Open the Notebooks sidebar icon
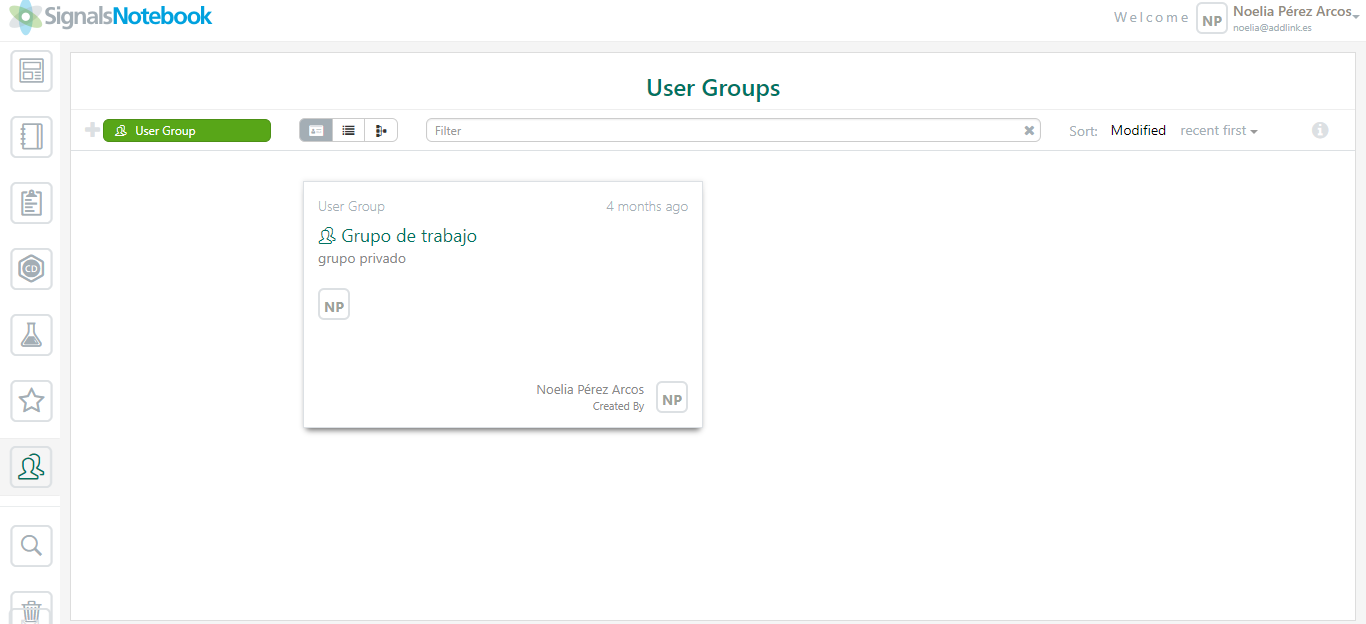This screenshot has width=1366, height=624. click(x=31, y=137)
